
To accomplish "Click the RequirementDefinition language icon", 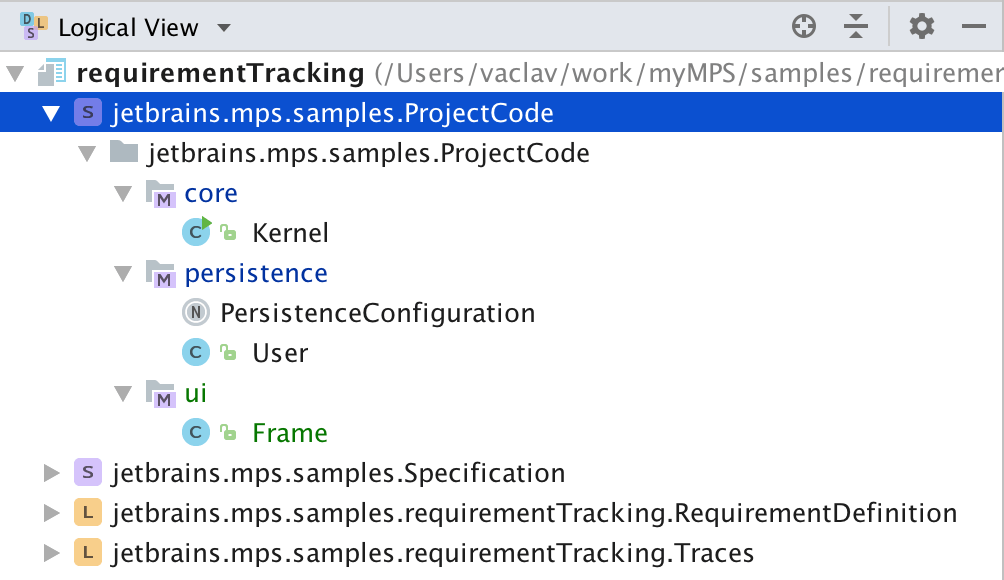I will coord(88,513).
